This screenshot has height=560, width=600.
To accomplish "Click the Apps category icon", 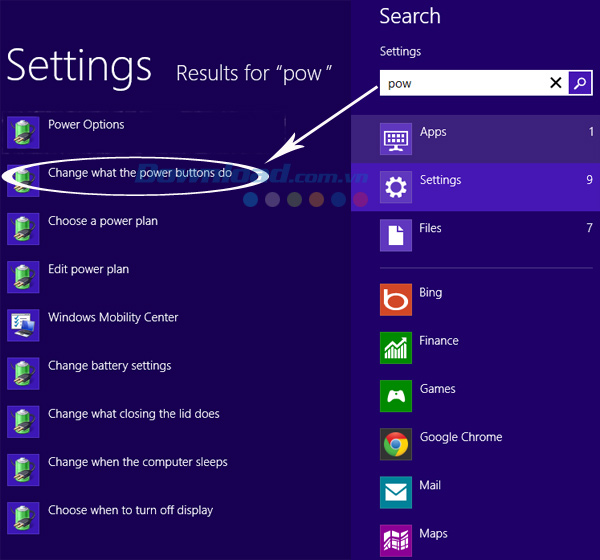I will pyautogui.click(x=396, y=139).
